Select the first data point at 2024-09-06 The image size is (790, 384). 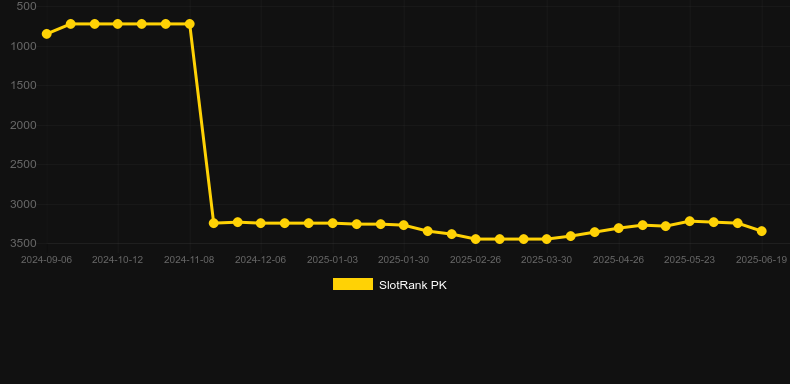coord(46,34)
